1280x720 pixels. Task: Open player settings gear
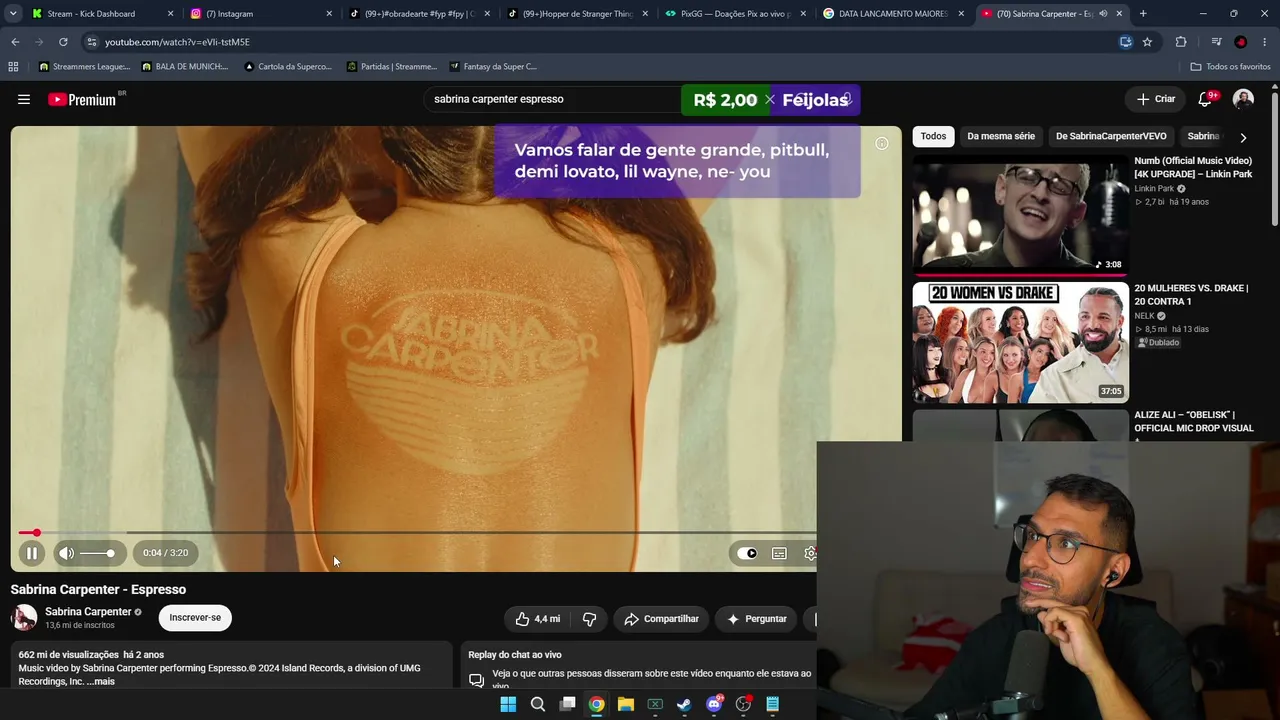810,553
